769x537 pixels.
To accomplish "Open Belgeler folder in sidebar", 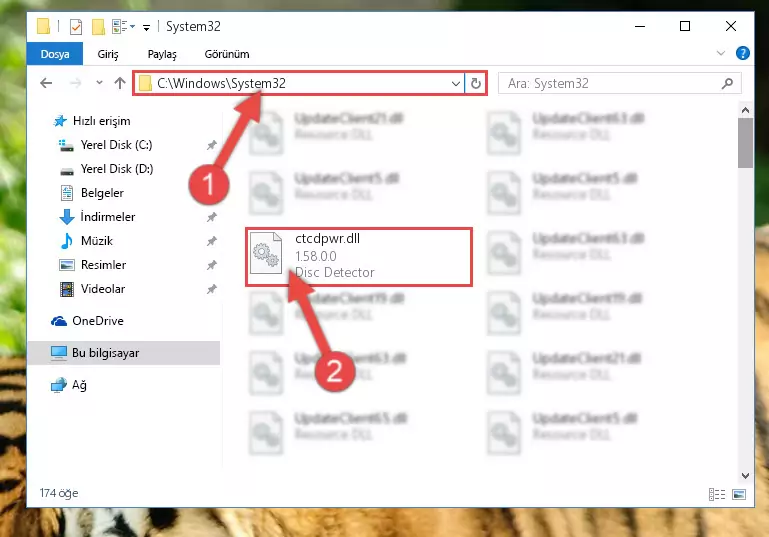I will tap(102, 193).
